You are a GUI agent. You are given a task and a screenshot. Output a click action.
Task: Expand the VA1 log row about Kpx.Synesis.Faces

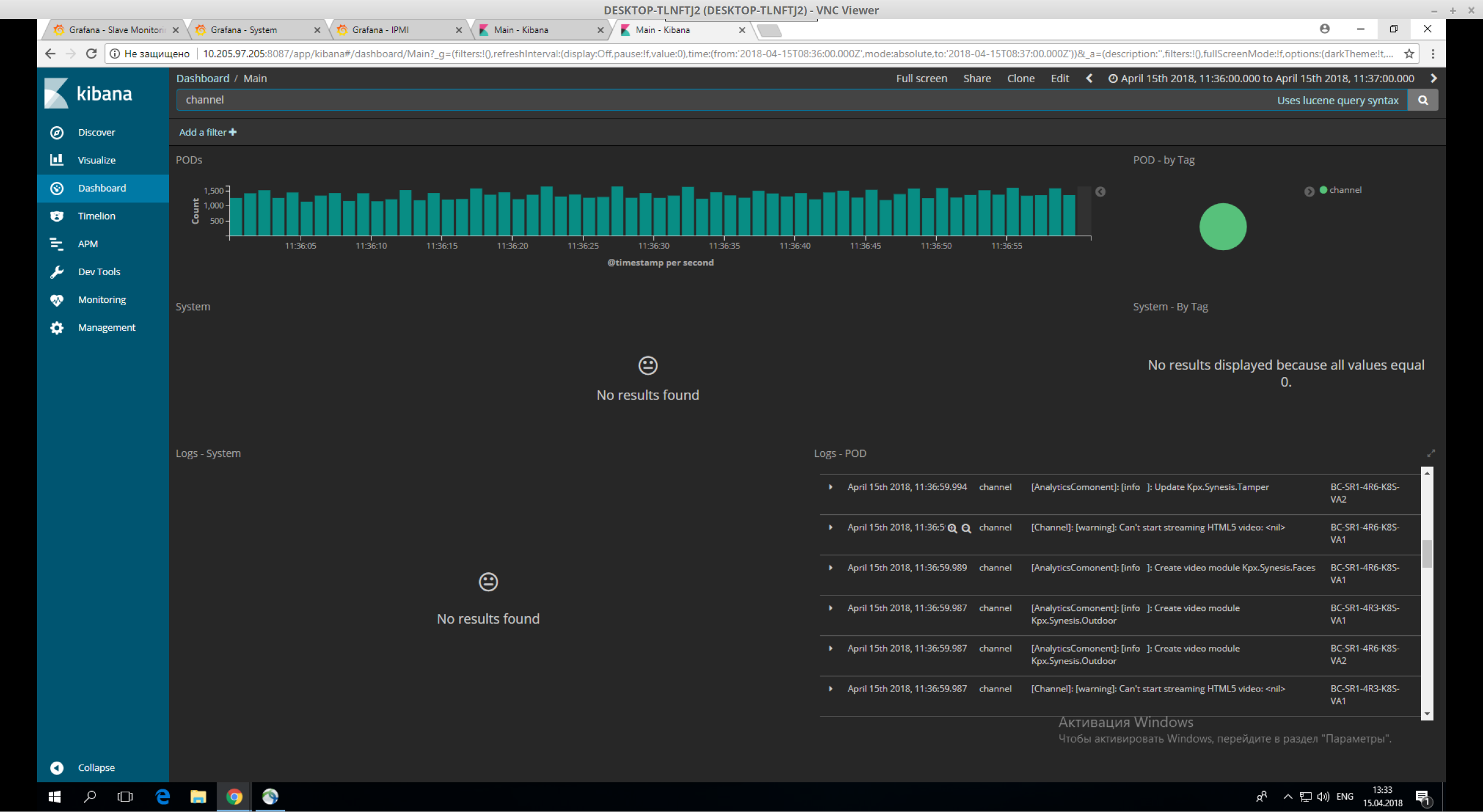tap(831, 568)
